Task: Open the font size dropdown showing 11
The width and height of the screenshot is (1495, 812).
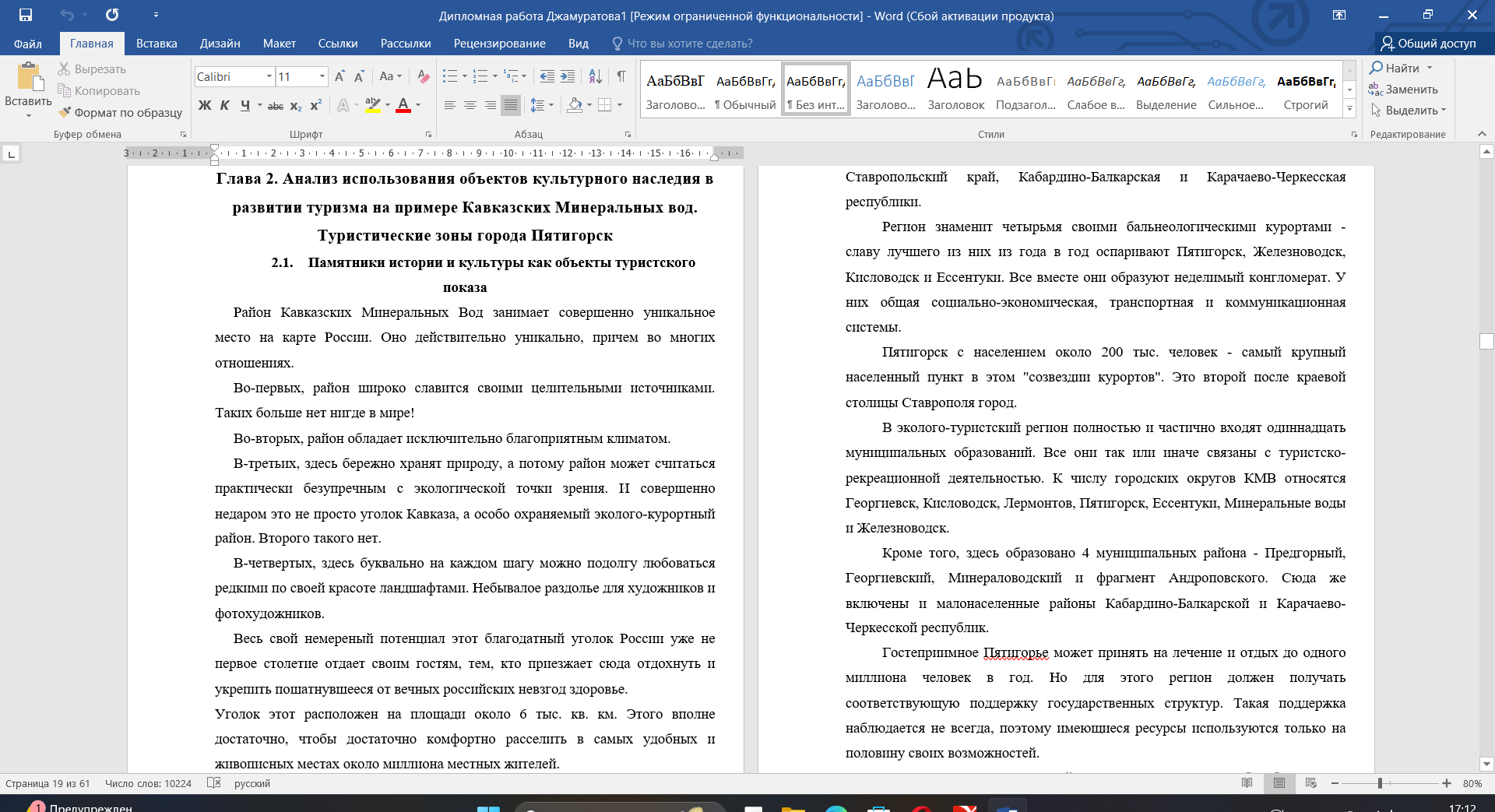Action: [322, 76]
